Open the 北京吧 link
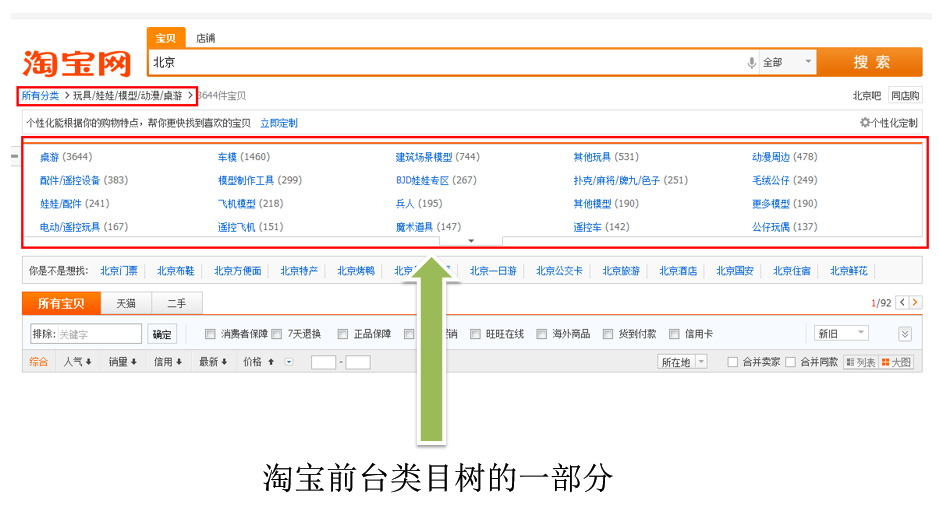The height and width of the screenshot is (510, 939). click(x=867, y=95)
